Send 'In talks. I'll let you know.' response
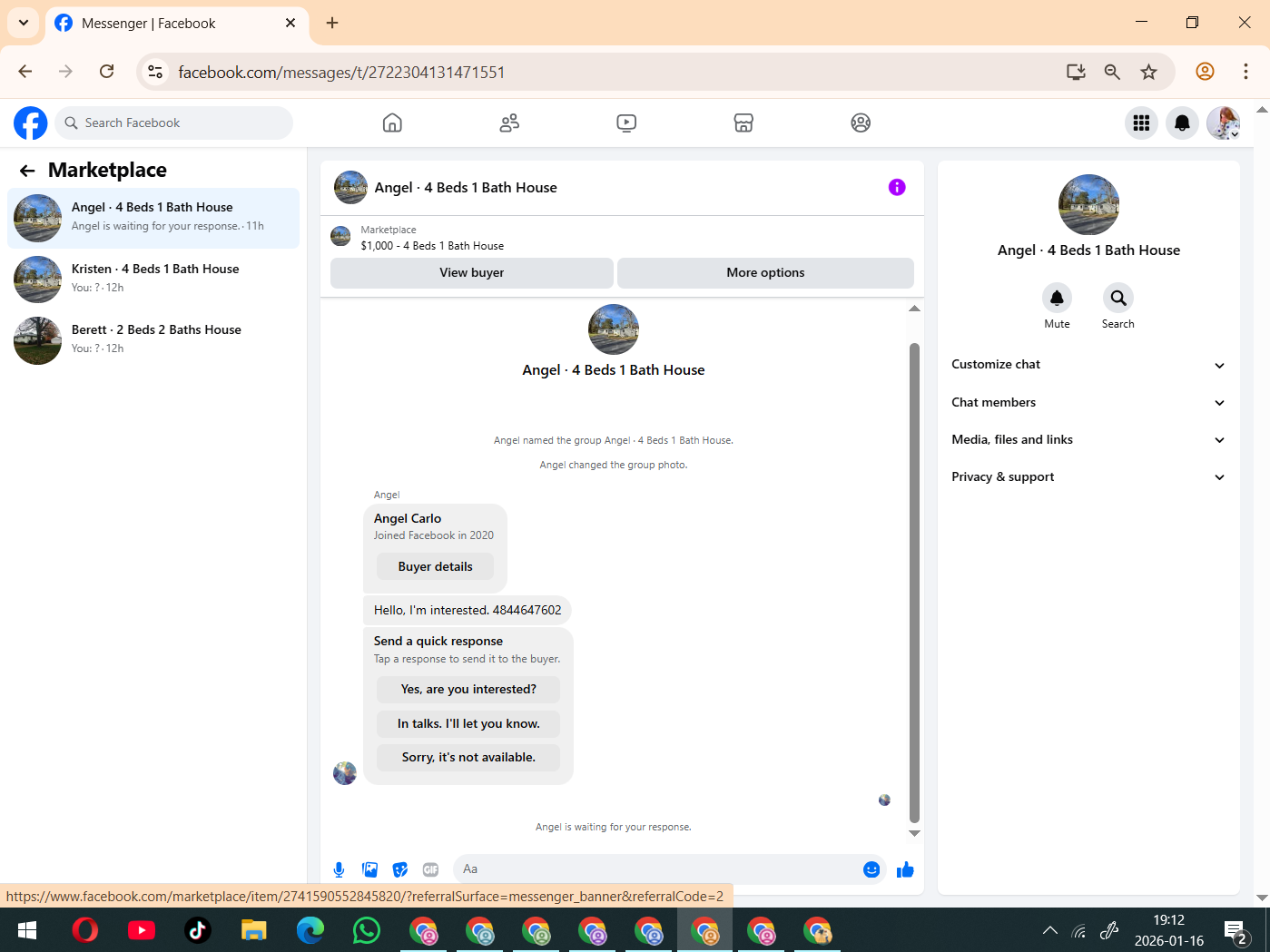This screenshot has height=952, width=1270. click(x=468, y=723)
